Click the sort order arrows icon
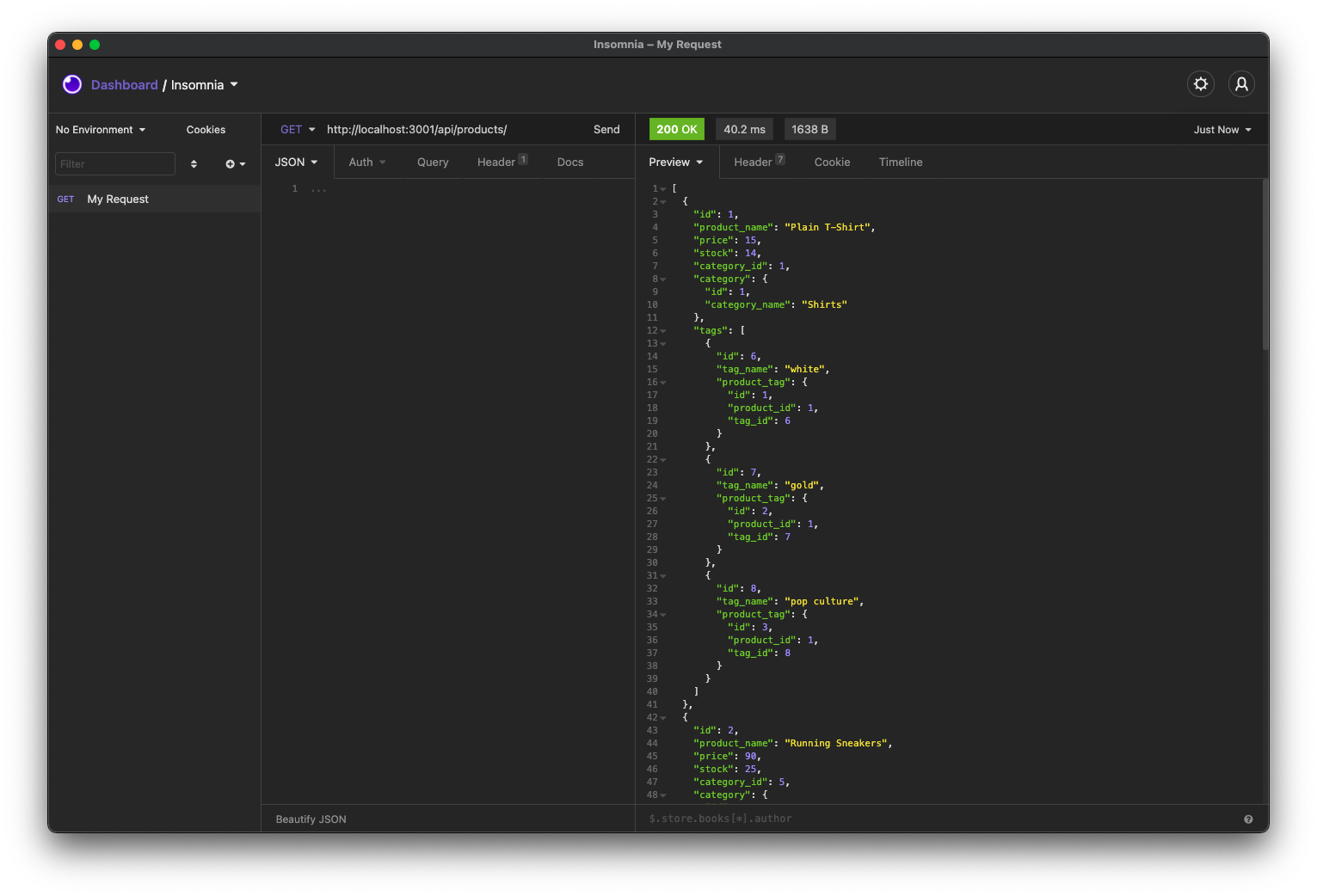1317x896 pixels. click(194, 164)
